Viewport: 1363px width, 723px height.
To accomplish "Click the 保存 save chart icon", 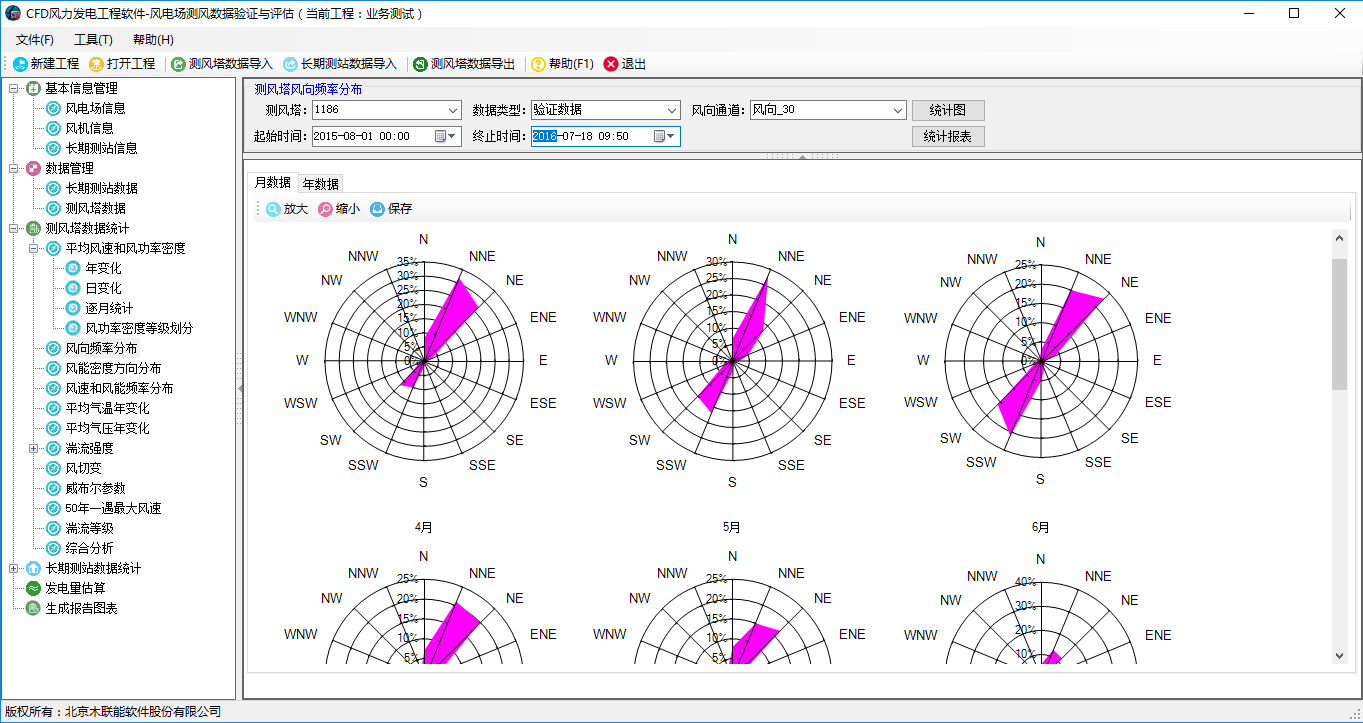I will [x=377, y=209].
